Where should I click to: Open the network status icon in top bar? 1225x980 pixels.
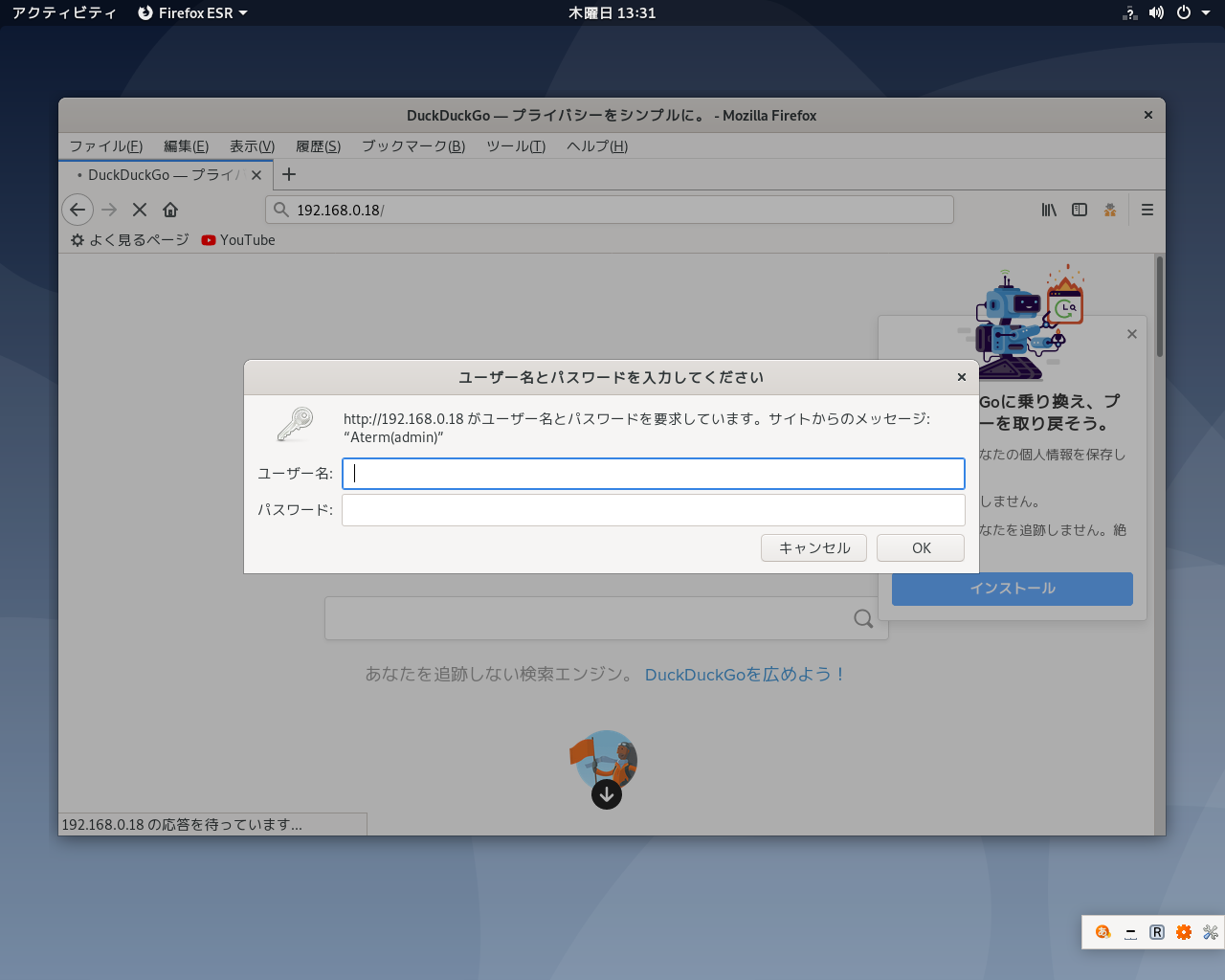[1130, 12]
